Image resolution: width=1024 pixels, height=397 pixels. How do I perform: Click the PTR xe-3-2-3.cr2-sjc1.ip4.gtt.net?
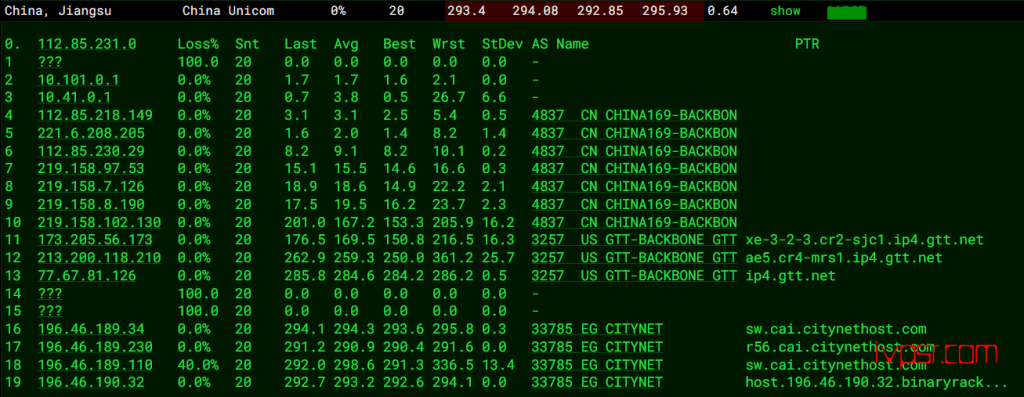coord(865,240)
